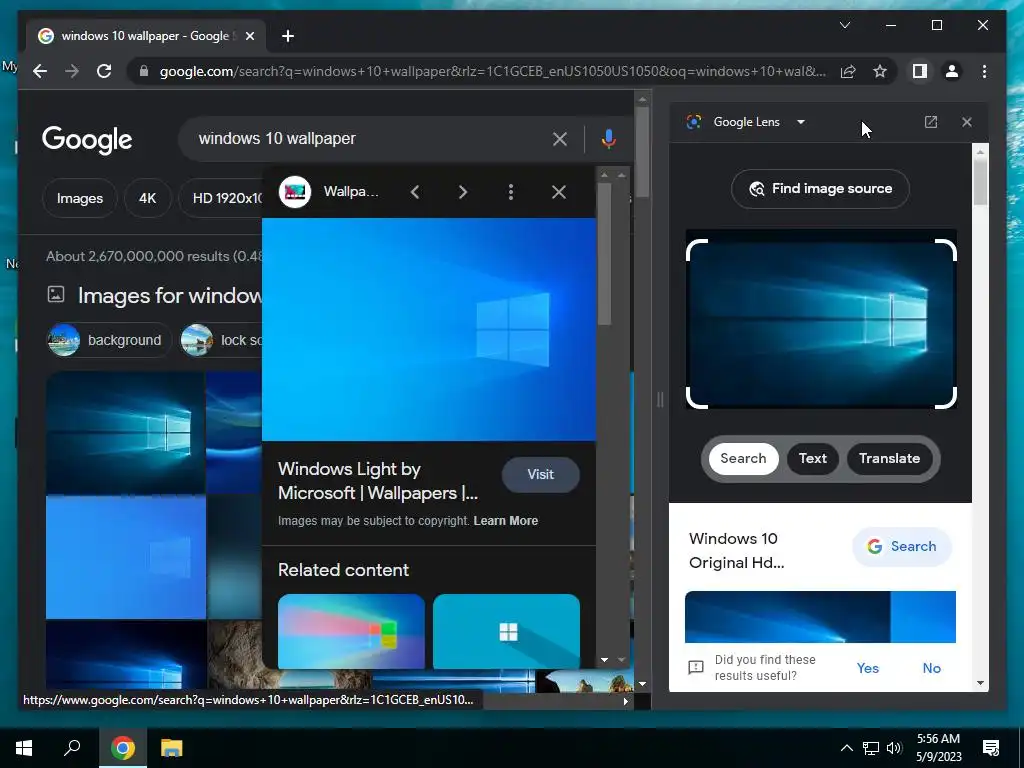Open the network icon in system tray
1024x768 pixels.
pos(871,748)
